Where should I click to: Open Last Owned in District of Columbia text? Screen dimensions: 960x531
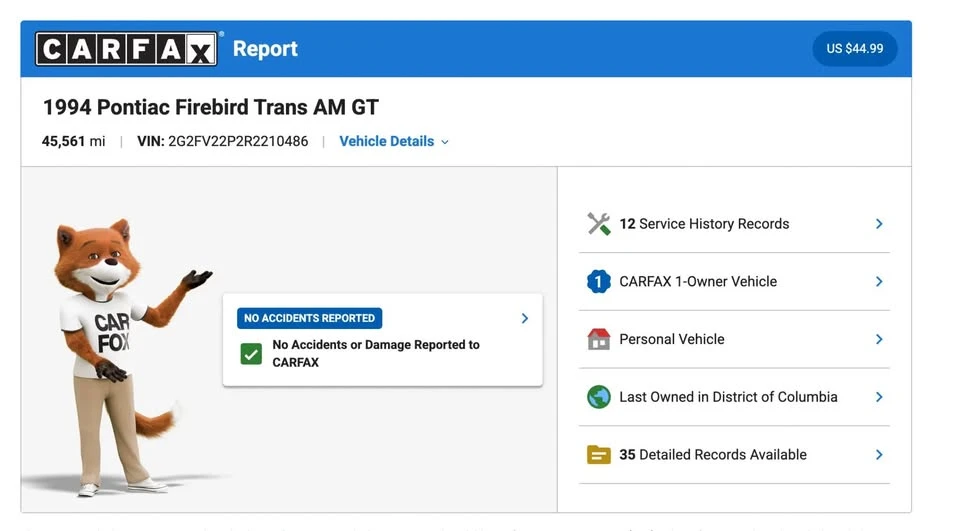tap(728, 397)
